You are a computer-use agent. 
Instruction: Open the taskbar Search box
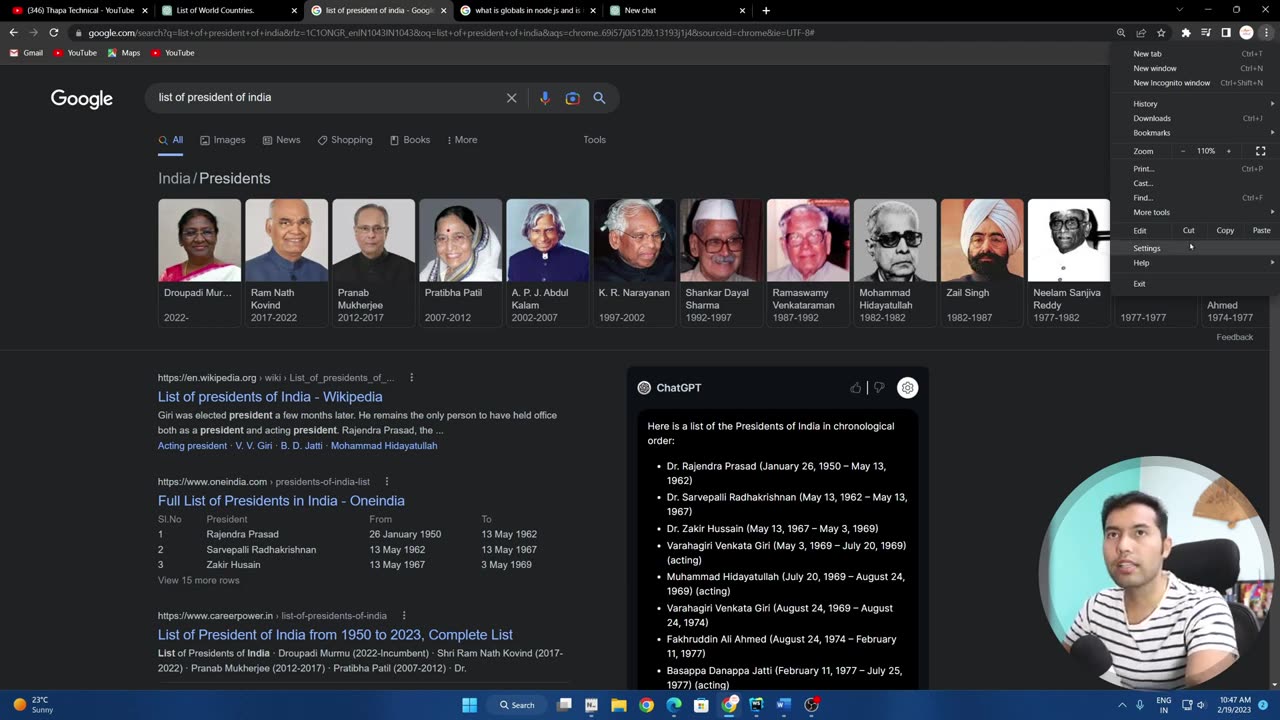pyautogui.click(x=518, y=705)
